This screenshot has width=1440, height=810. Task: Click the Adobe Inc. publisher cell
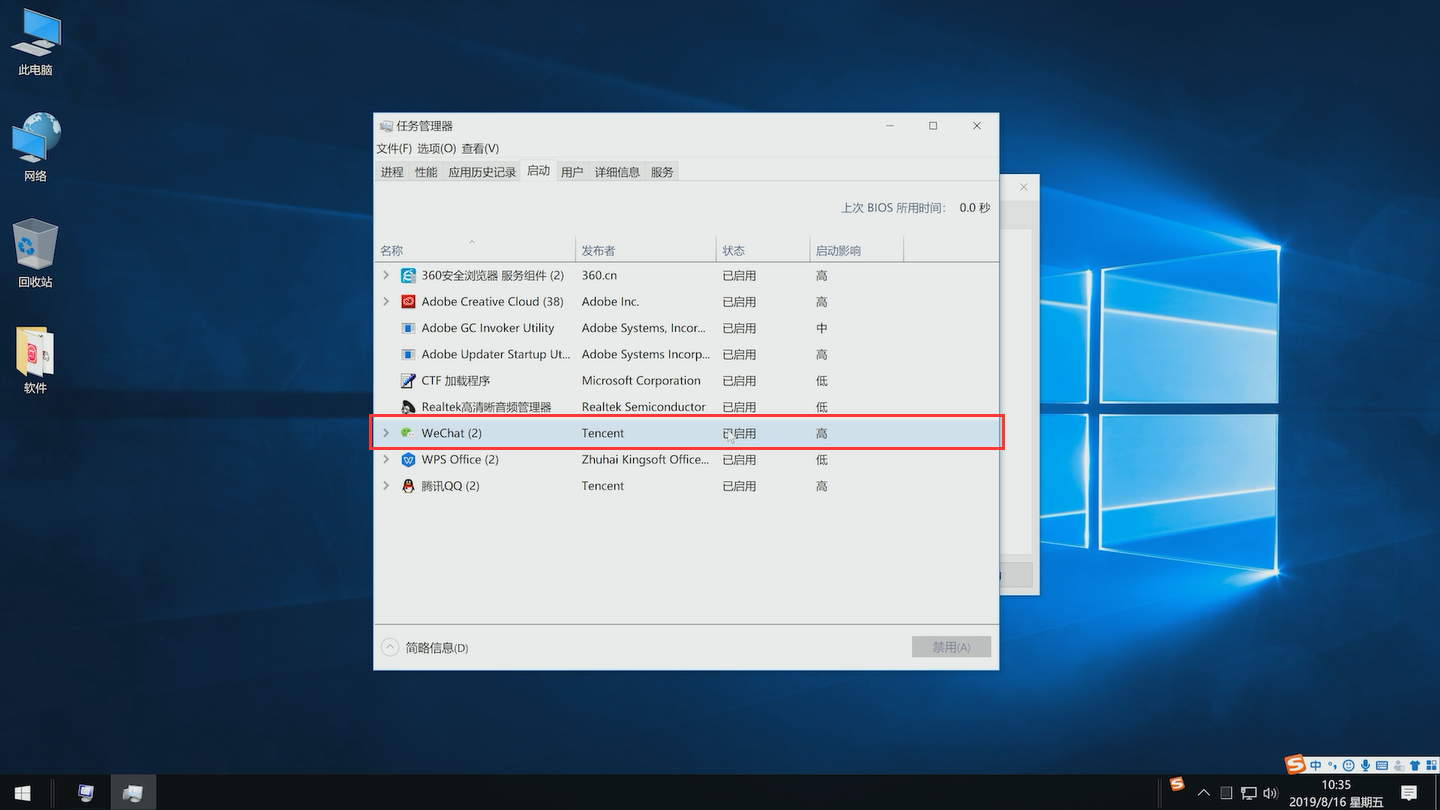[x=610, y=301]
